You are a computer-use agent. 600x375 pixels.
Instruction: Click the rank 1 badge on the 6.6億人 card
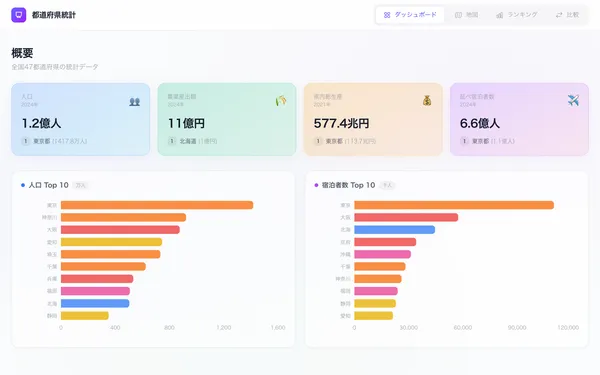coord(464,141)
